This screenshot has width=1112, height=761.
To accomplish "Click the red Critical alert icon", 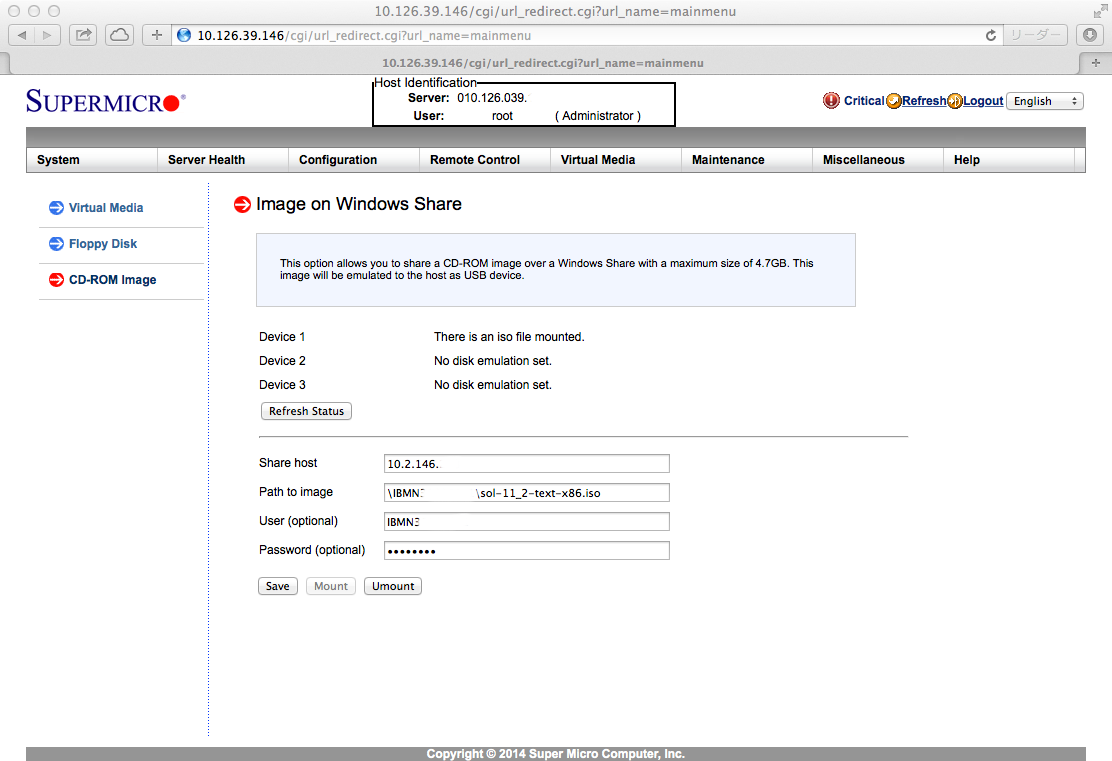I will tap(831, 100).
